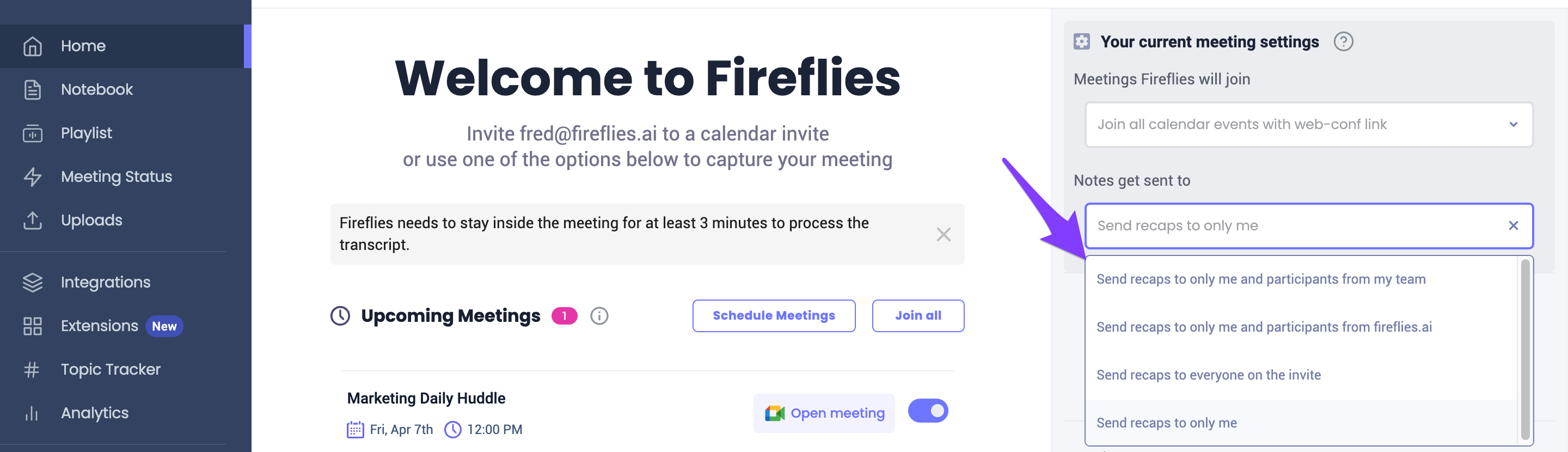This screenshot has width=1568, height=452.
Task: Click the Schedule Meetings button
Action: click(x=774, y=315)
